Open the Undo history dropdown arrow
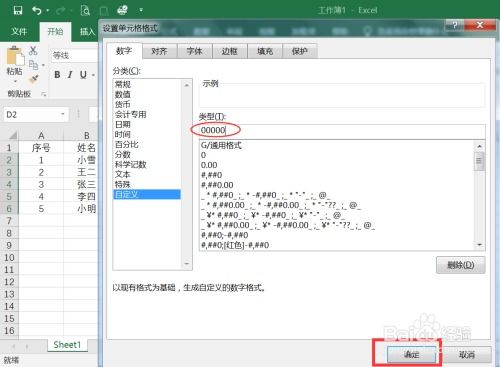 coord(48,11)
